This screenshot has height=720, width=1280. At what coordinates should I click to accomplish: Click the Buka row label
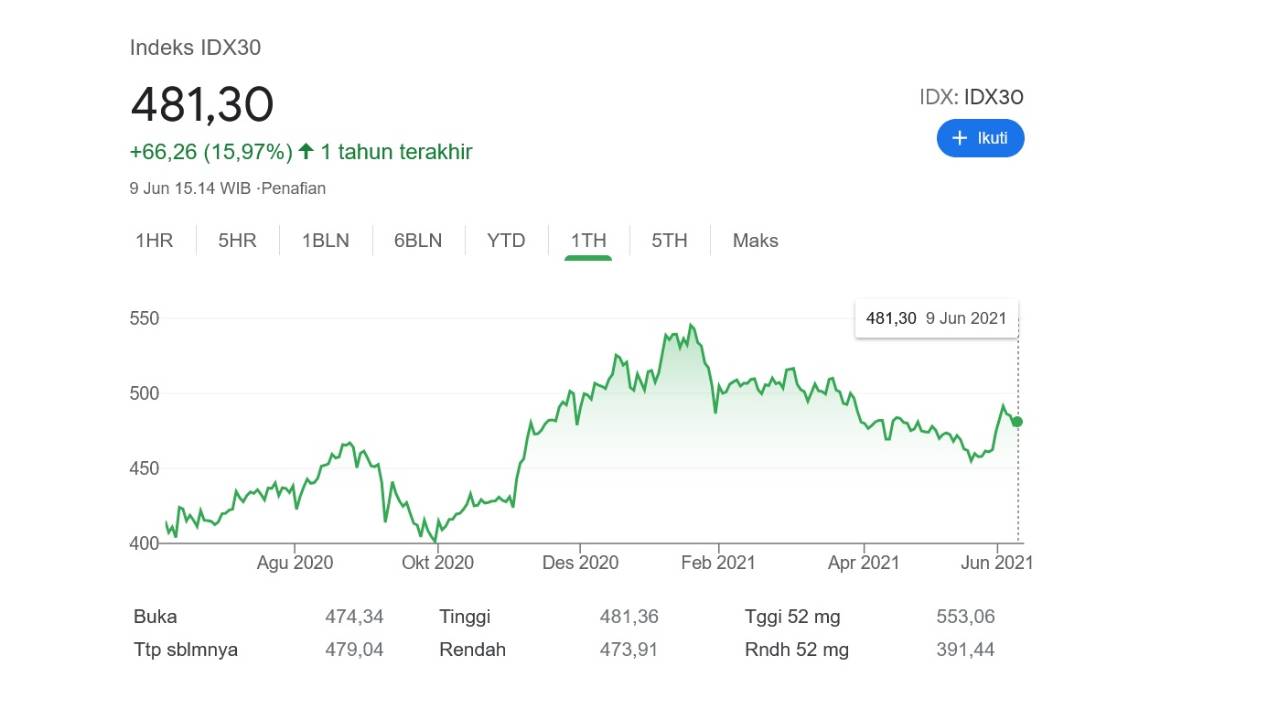coord(155,617)
